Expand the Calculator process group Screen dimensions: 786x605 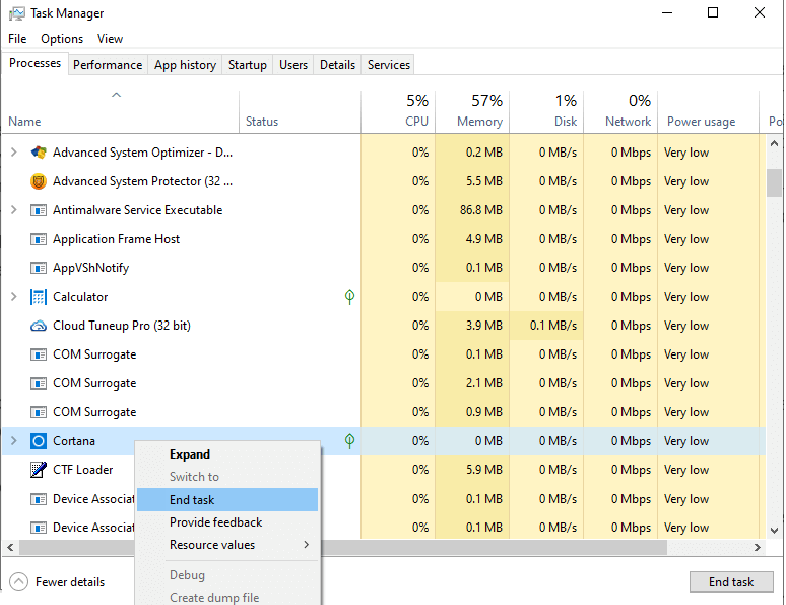(x=14, y=297)
